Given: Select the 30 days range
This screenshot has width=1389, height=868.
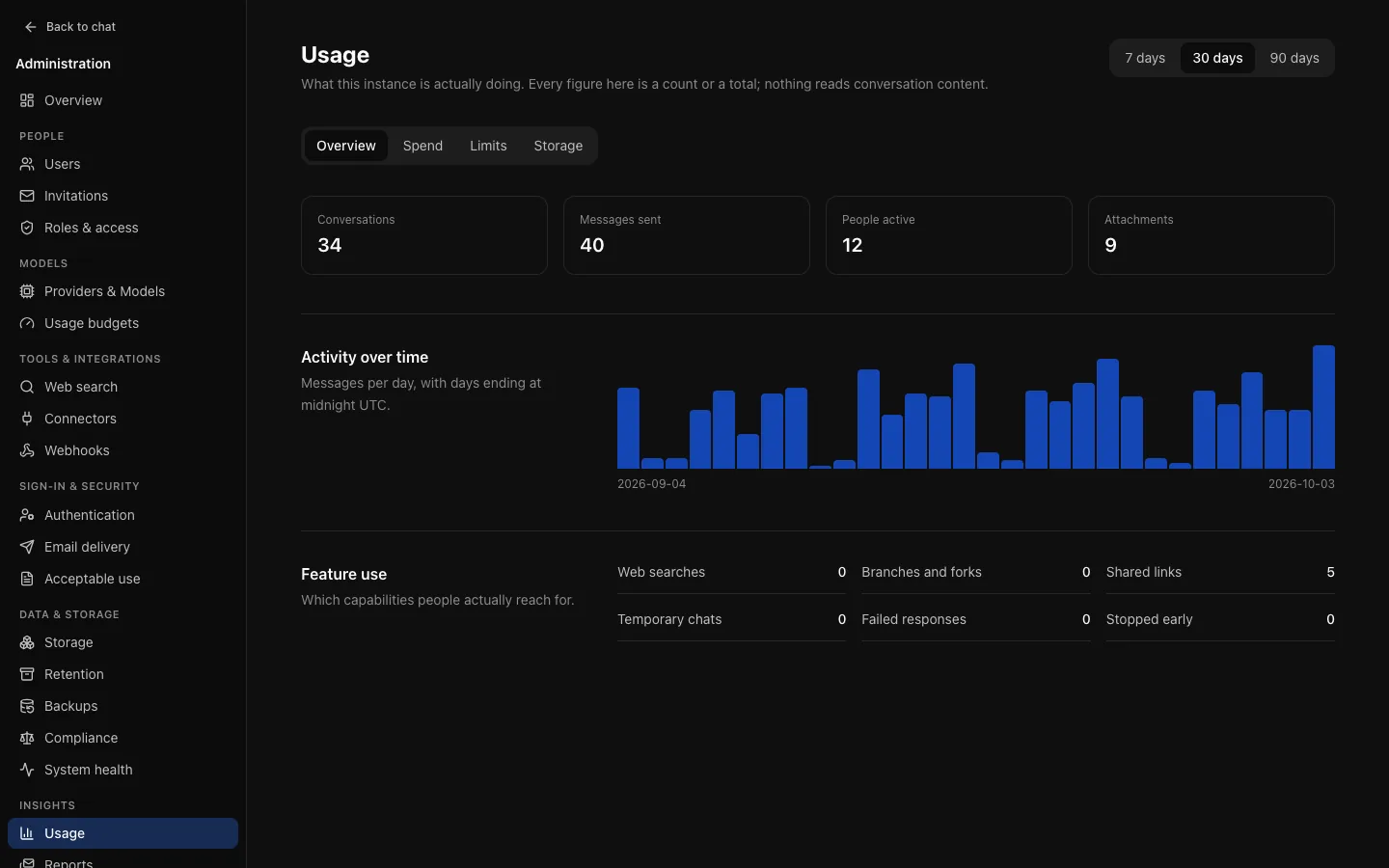Looking at the screenshot, I should (1217, 58).
